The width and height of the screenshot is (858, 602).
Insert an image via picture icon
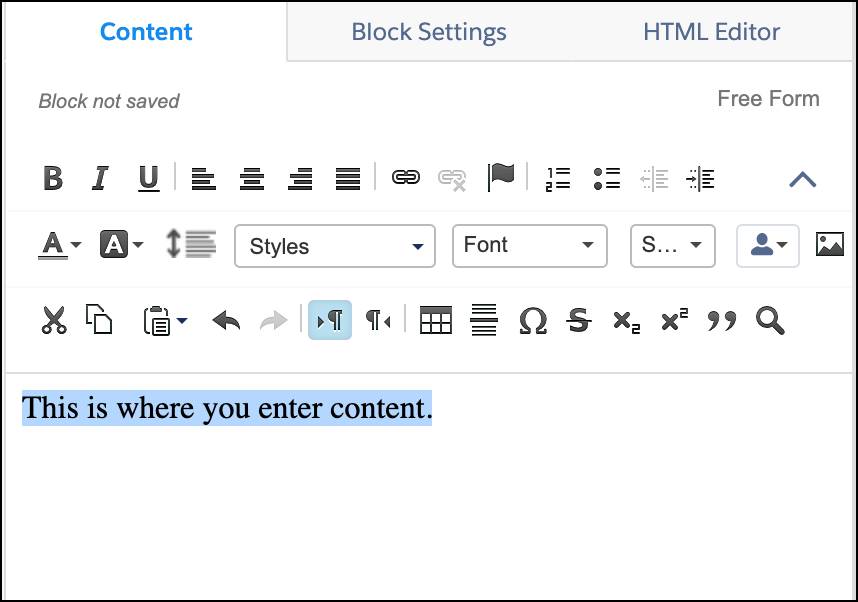click(x=830, y=244)
